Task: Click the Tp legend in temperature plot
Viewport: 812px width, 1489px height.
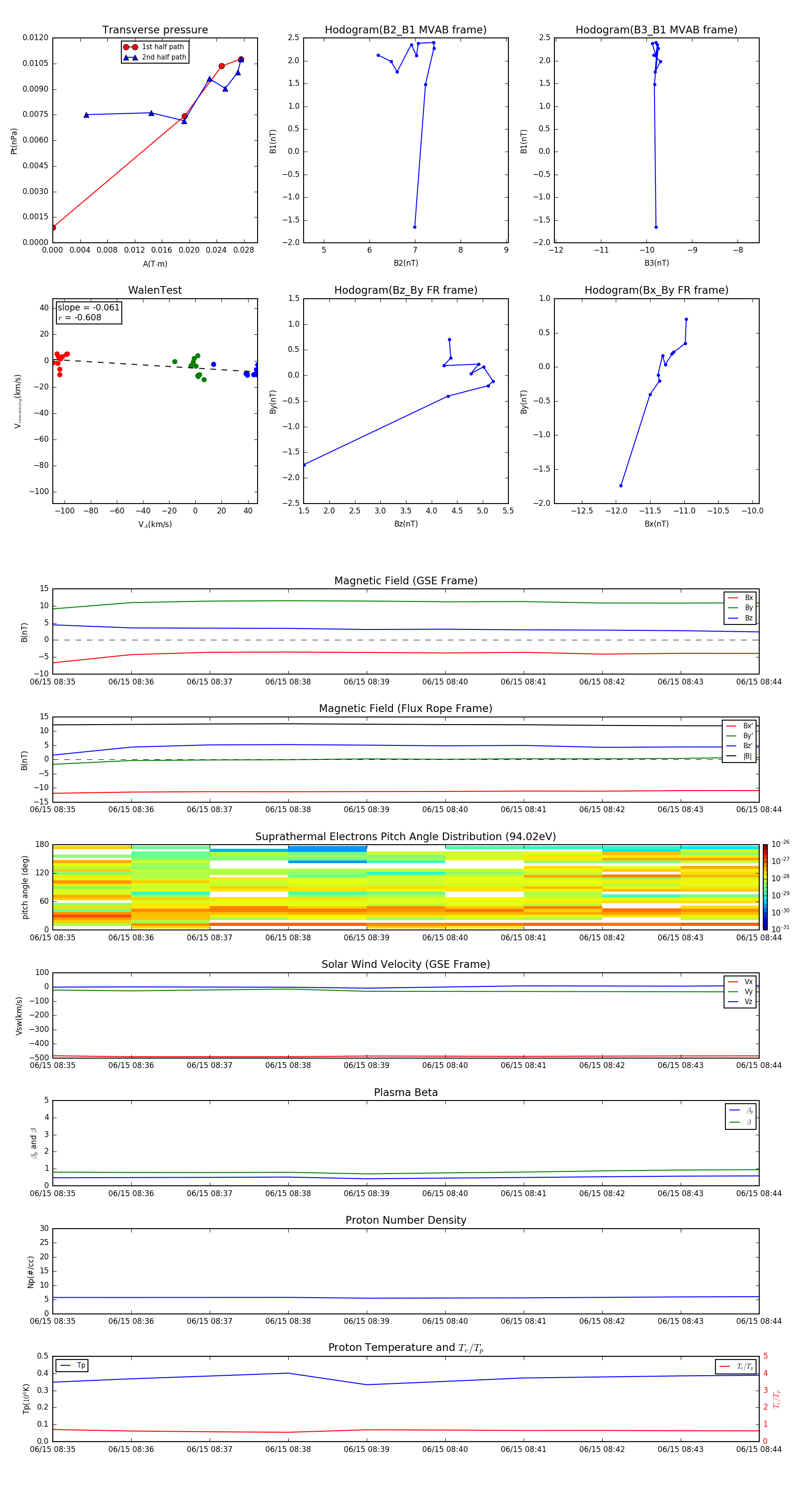Action: 72,1365
